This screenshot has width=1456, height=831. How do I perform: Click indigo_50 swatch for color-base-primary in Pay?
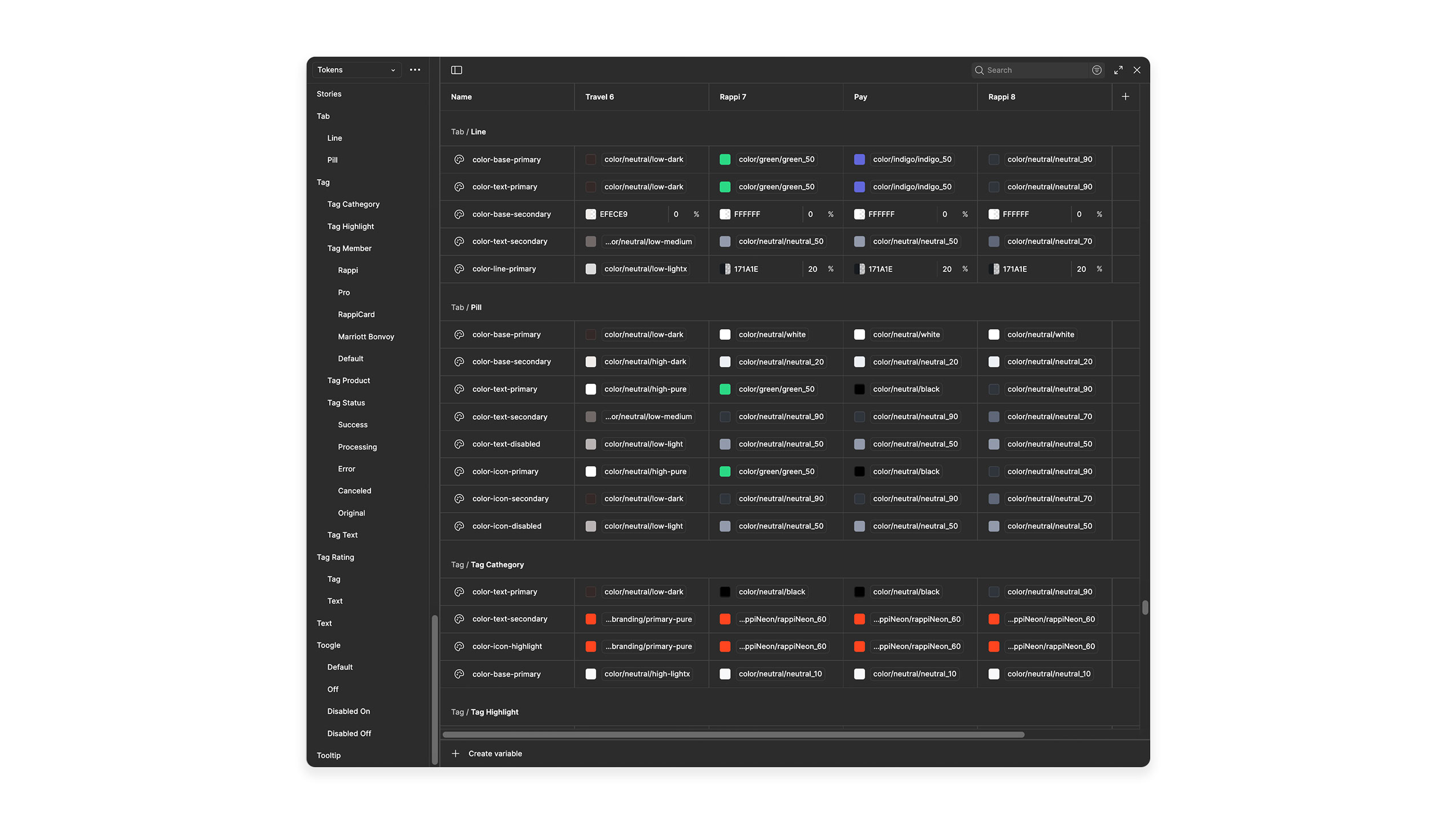pos(859,159)
